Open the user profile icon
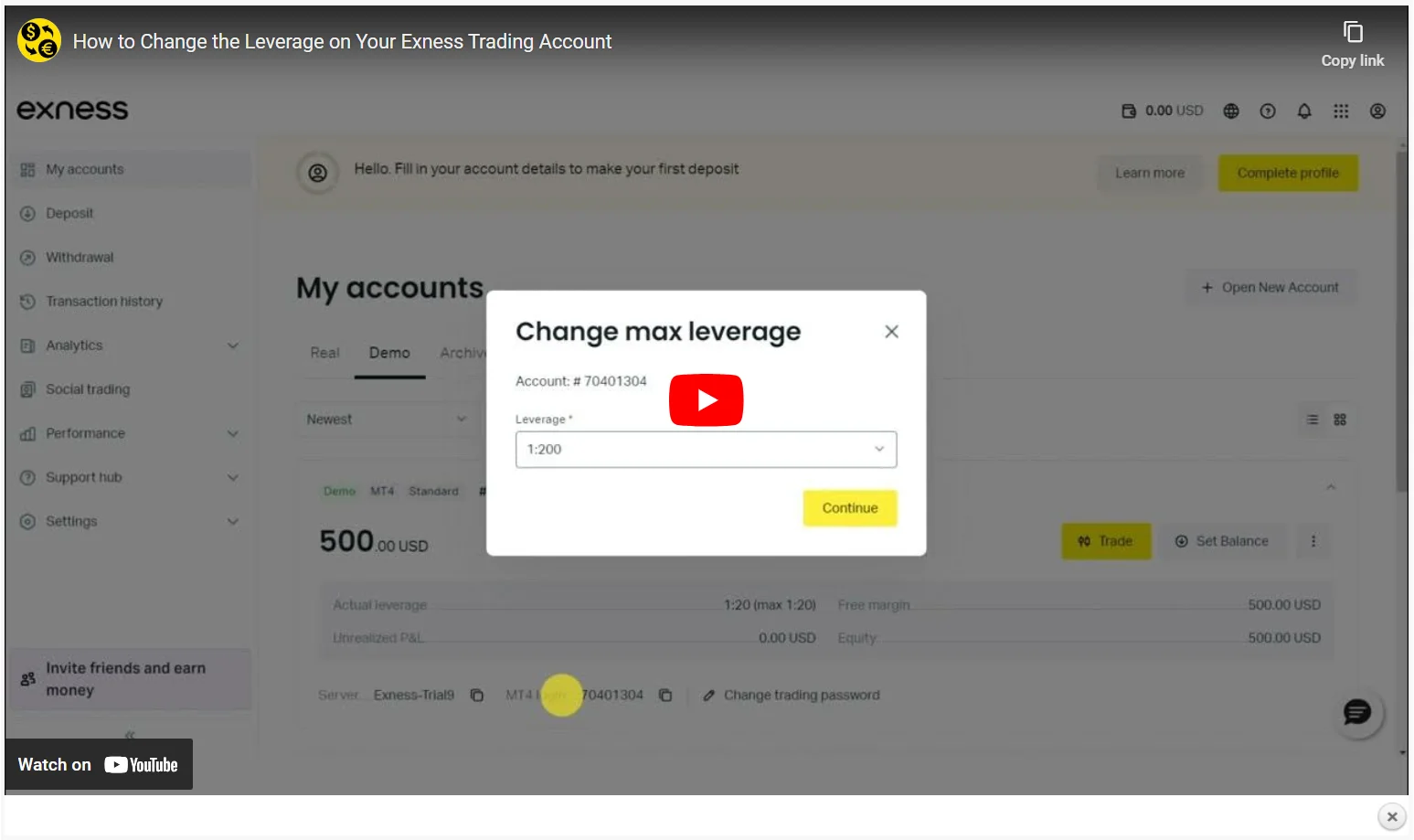Viewport: 1414px width, 840px height. [x=1377, y=111]
